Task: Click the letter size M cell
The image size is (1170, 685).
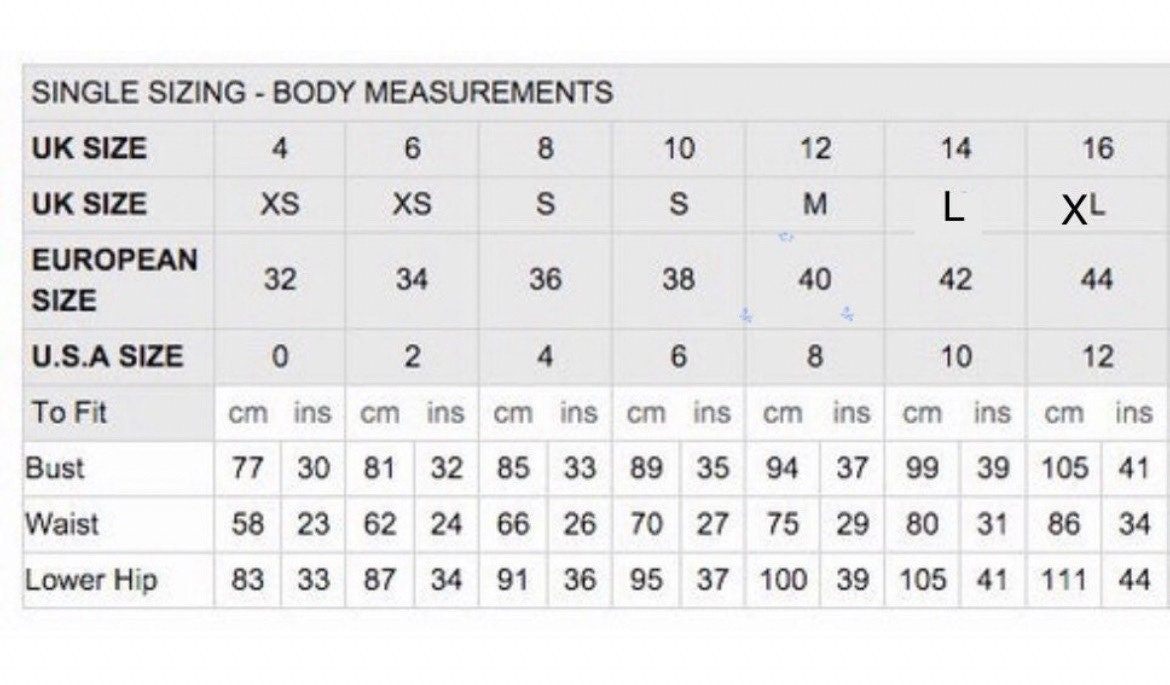Action: click(x=815, y=204)
